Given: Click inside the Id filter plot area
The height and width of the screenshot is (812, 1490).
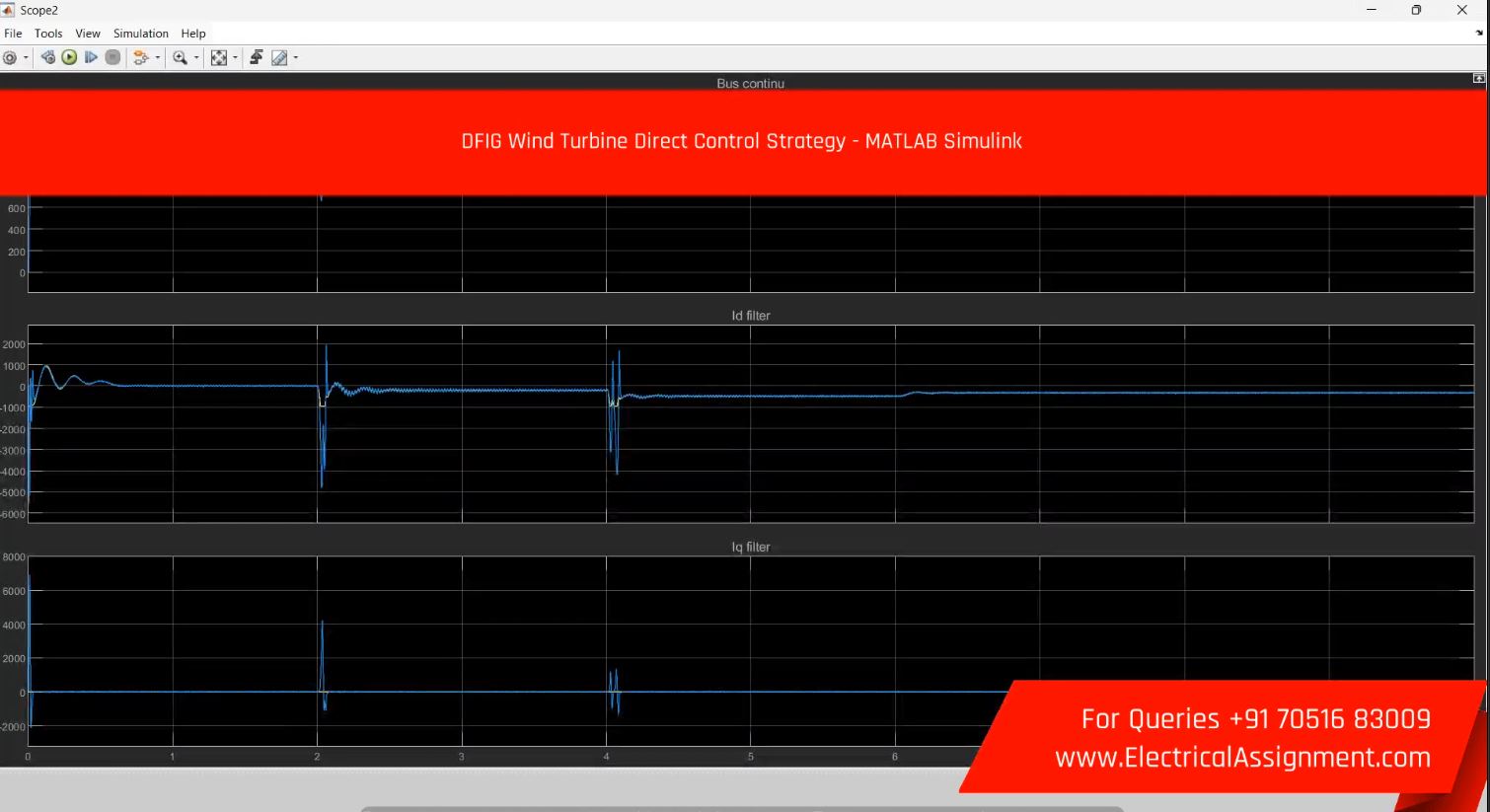Looking at the screenshot, I should tap(751, 423).
